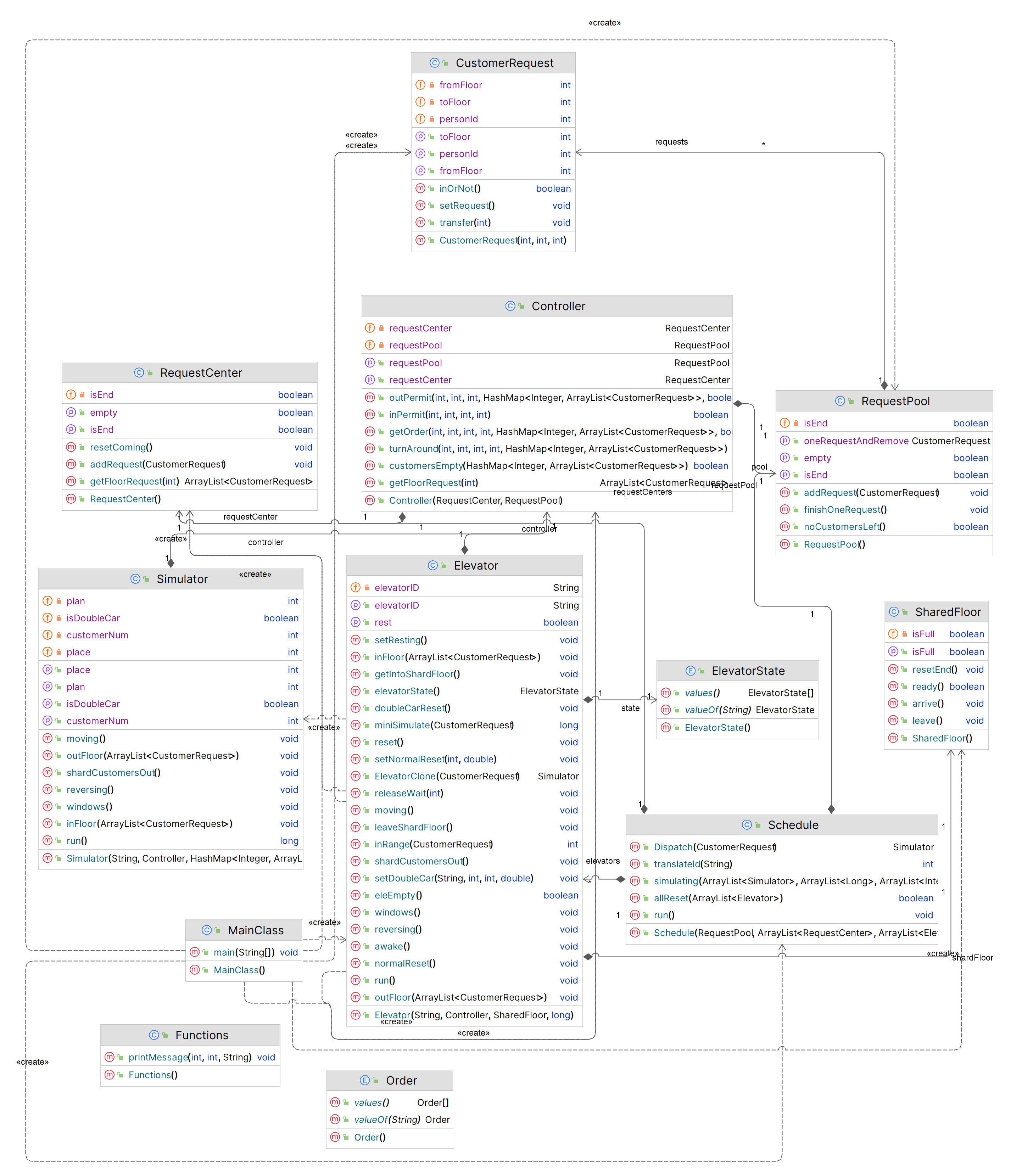The height and width of the screenshot is (1176, 1011).
Task: Click the main(String[]) method in MainClass
Action: (x=244, y=953)
